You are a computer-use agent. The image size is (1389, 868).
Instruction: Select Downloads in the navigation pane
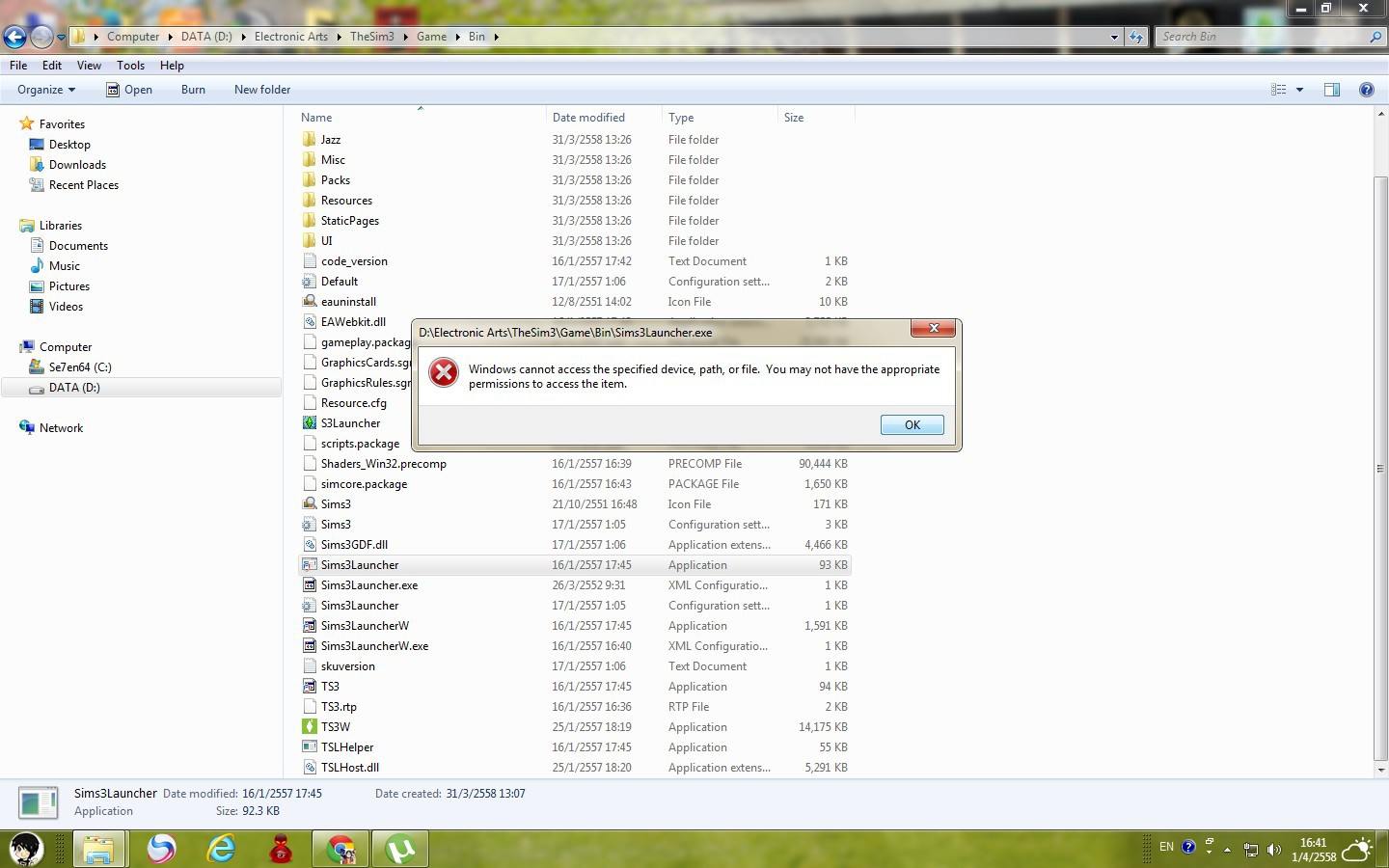pos(77,165)
